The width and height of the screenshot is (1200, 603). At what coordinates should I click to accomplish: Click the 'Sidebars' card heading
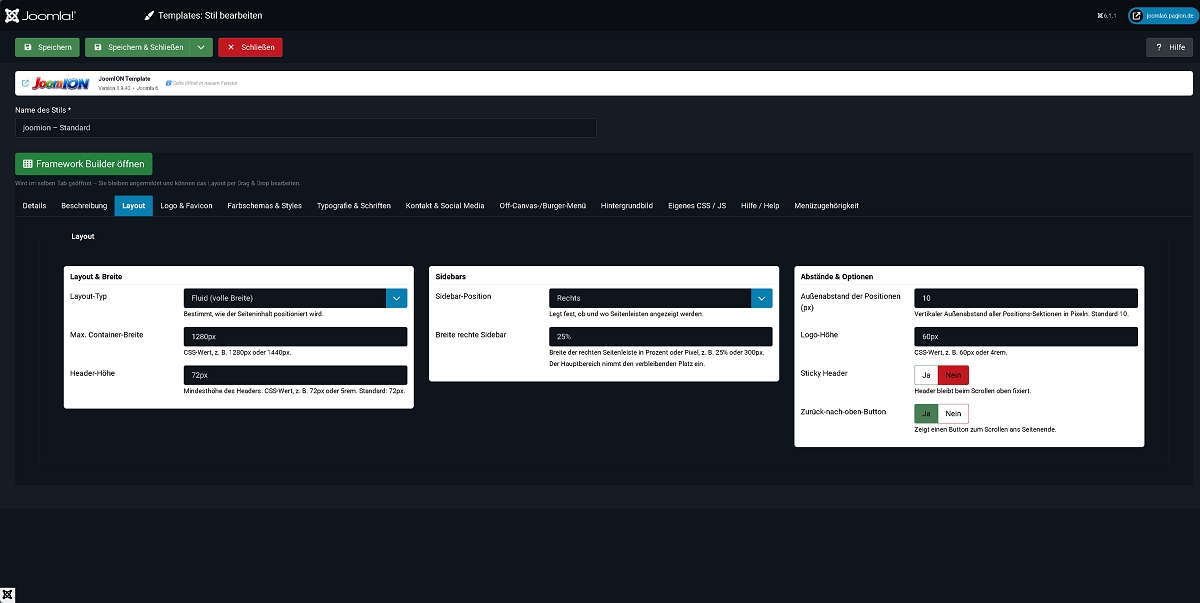click(450, 275)
